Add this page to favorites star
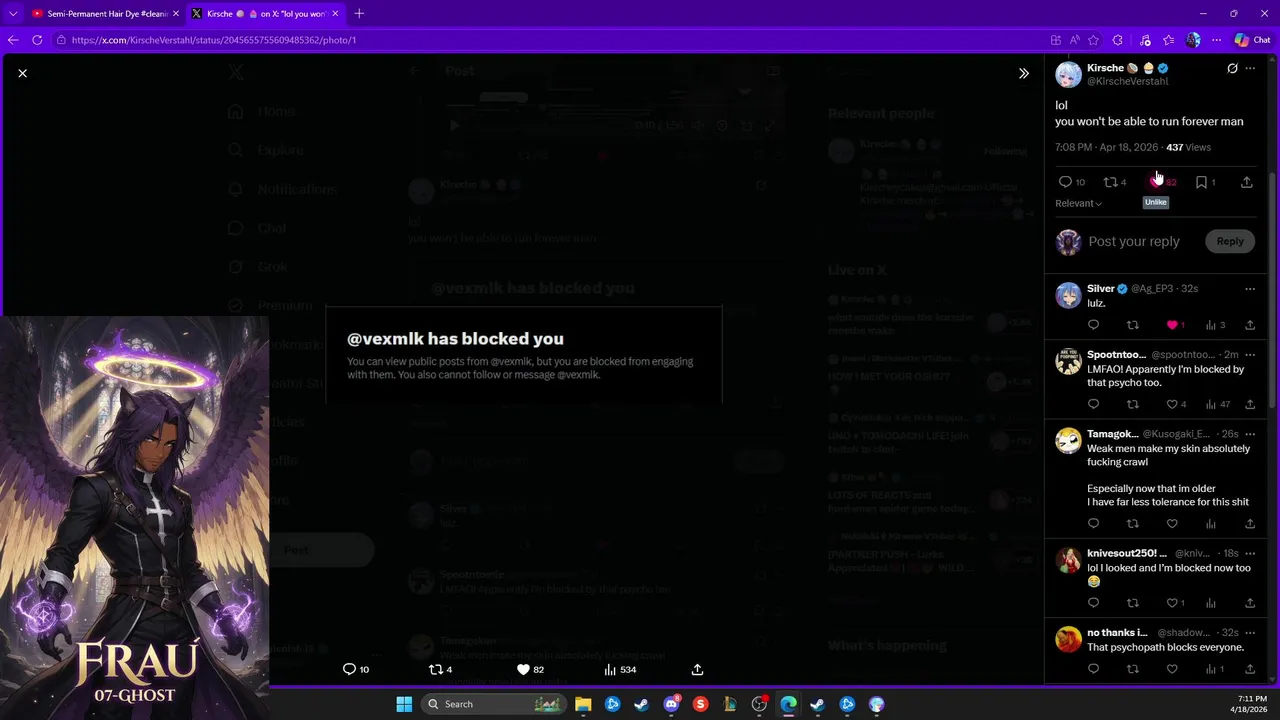The height and width of the screenshot is (720, 1280). pos(1093,40)
